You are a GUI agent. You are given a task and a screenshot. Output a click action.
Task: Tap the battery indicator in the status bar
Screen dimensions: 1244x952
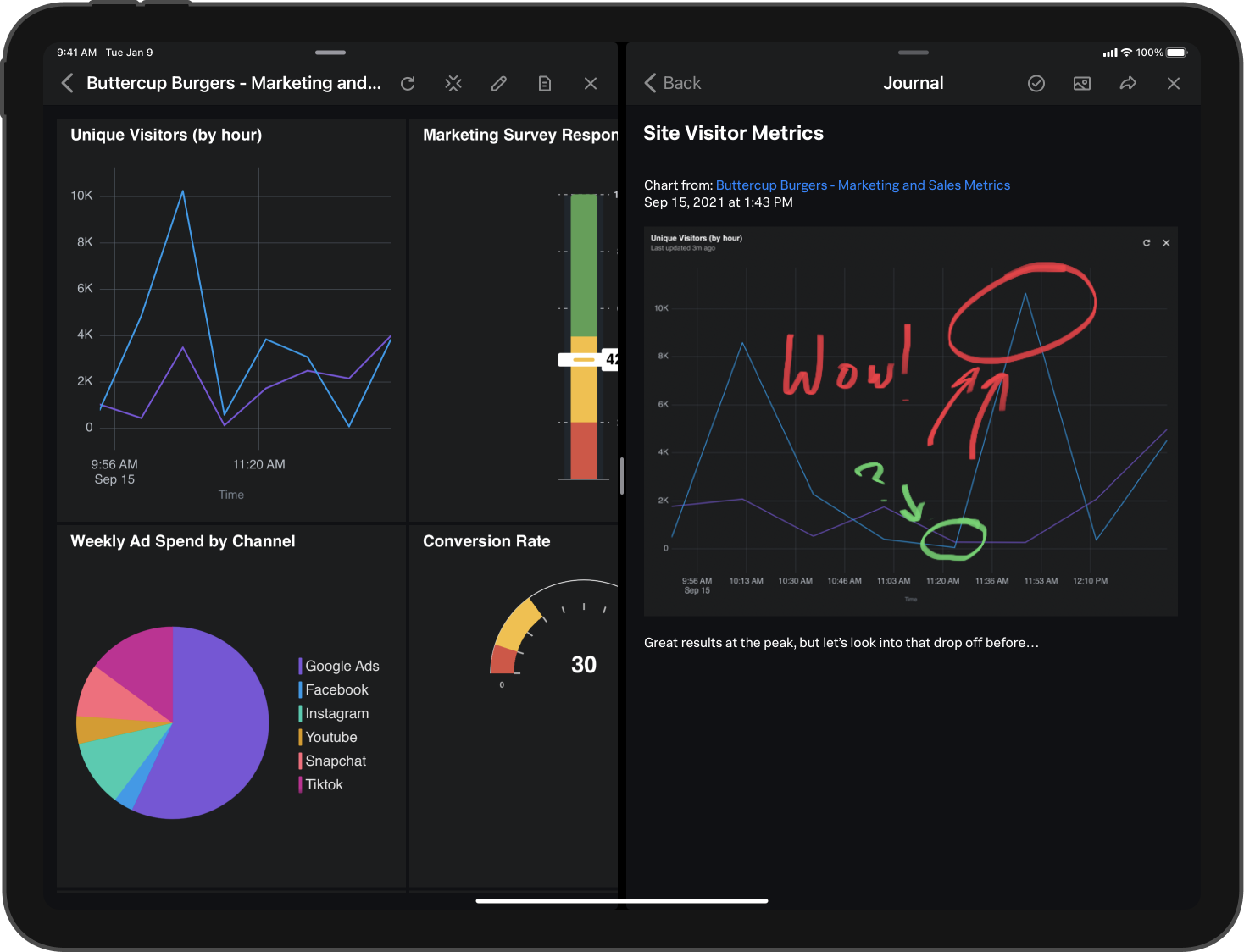click(1177, 53)
